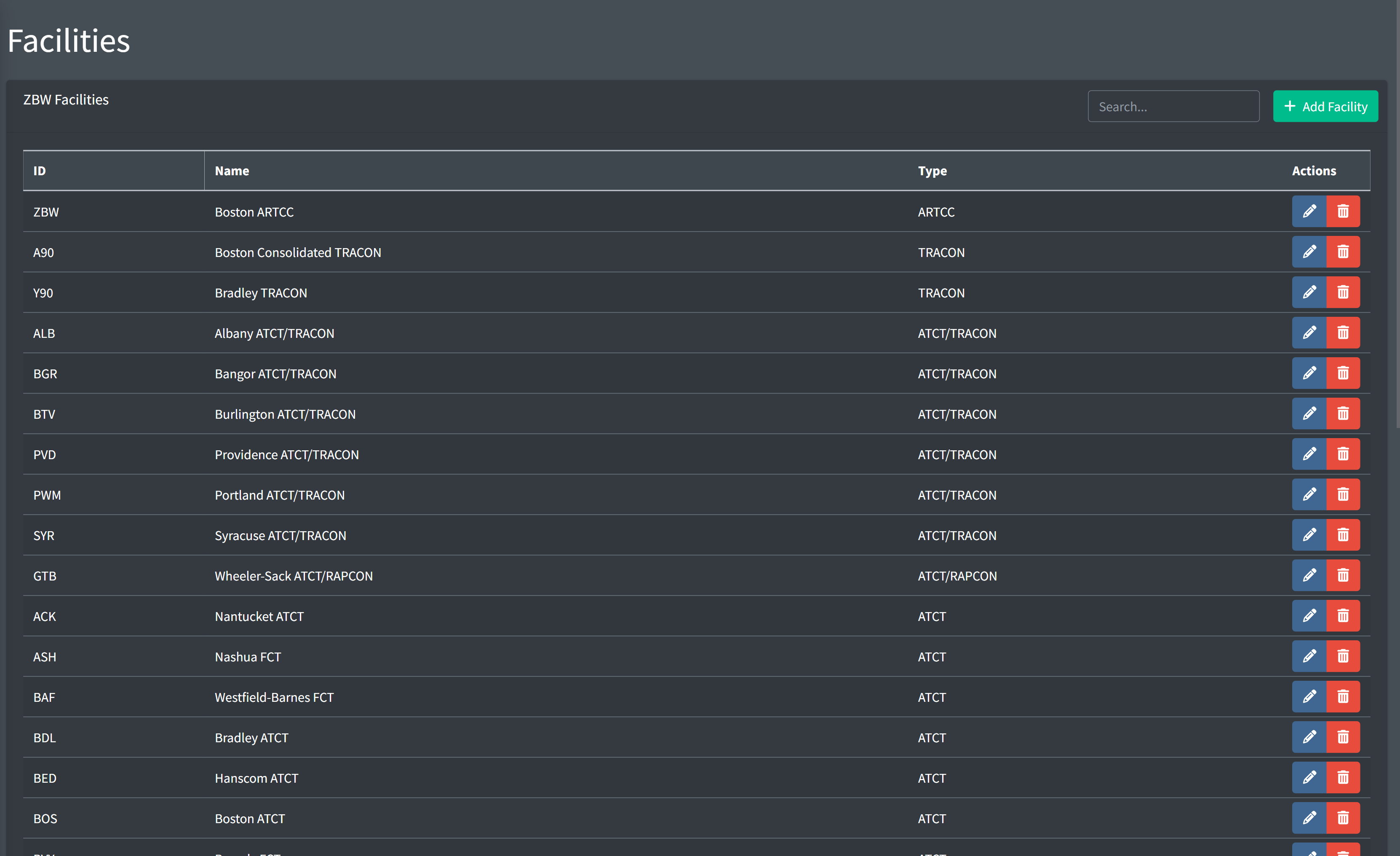Edit the BED Hanscom ATCT facility
Image resolution: width=1400 pixels, height=856 pixels.
pyautogui.click(x=1309, y=778)
